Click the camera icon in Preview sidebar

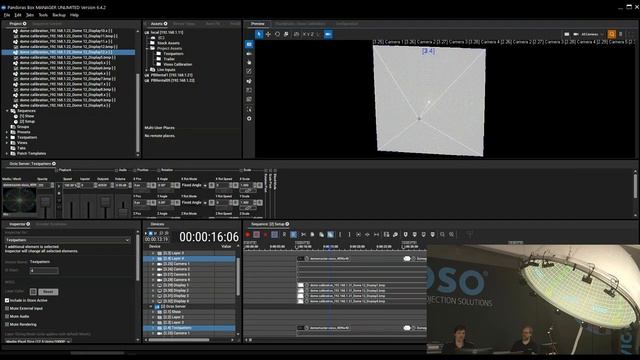pos(249,53)
